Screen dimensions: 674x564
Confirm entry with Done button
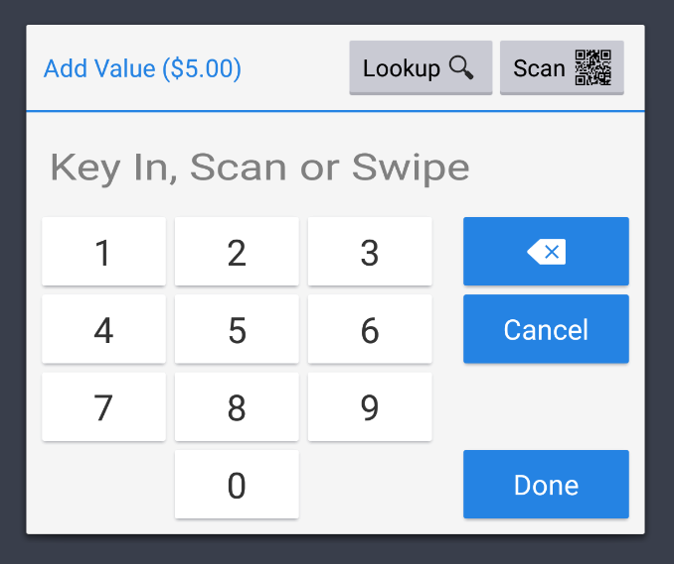click(546, 485)
